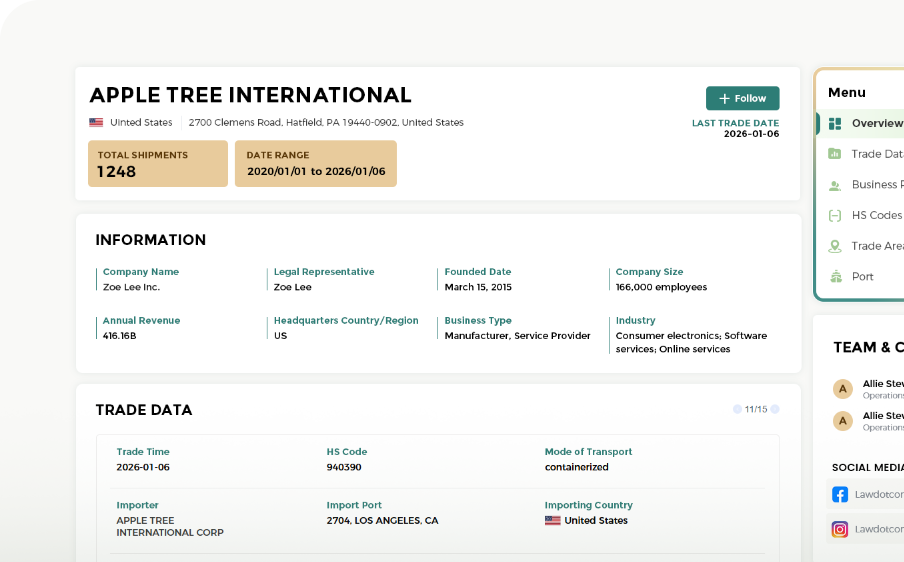Viewport: 904px width, 562px height.
Task: Open the HS Codes menu item
Action: 876,215
